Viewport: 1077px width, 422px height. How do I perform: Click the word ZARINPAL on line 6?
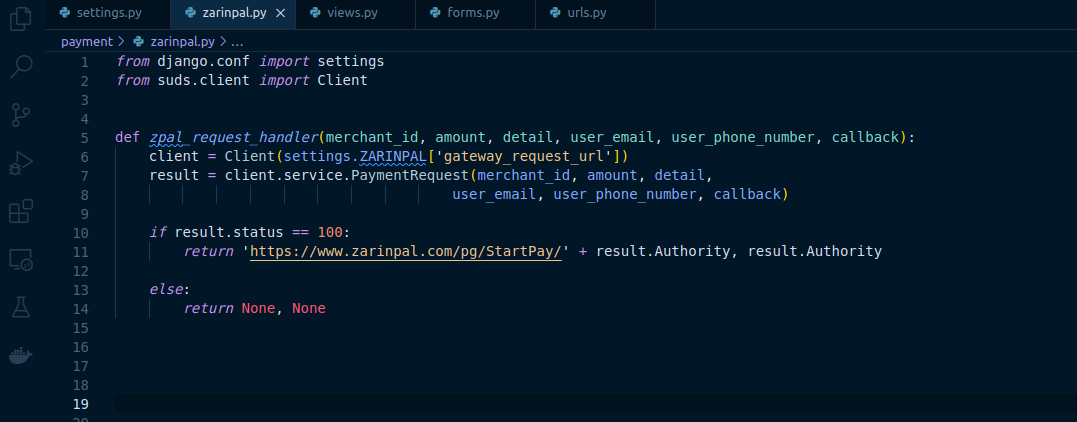click(393, 157)
